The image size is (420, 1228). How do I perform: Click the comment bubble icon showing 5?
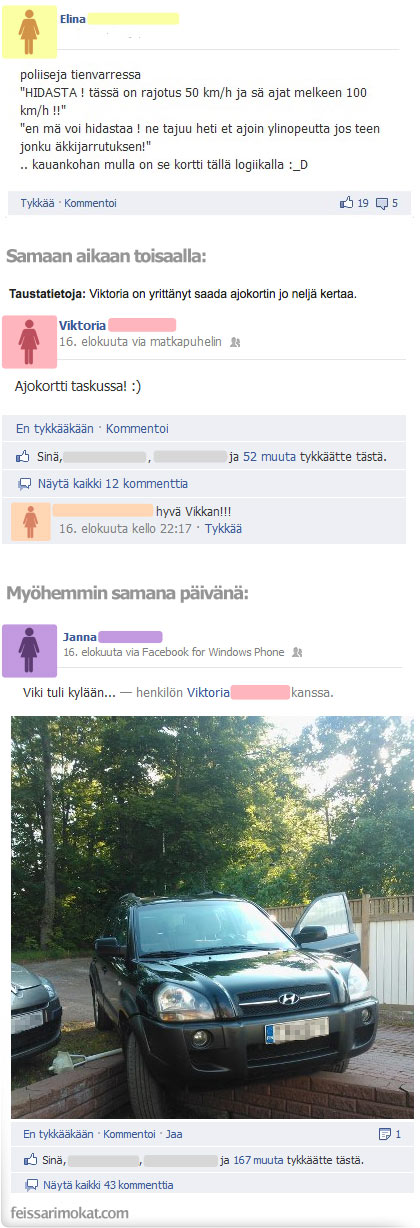382,204
